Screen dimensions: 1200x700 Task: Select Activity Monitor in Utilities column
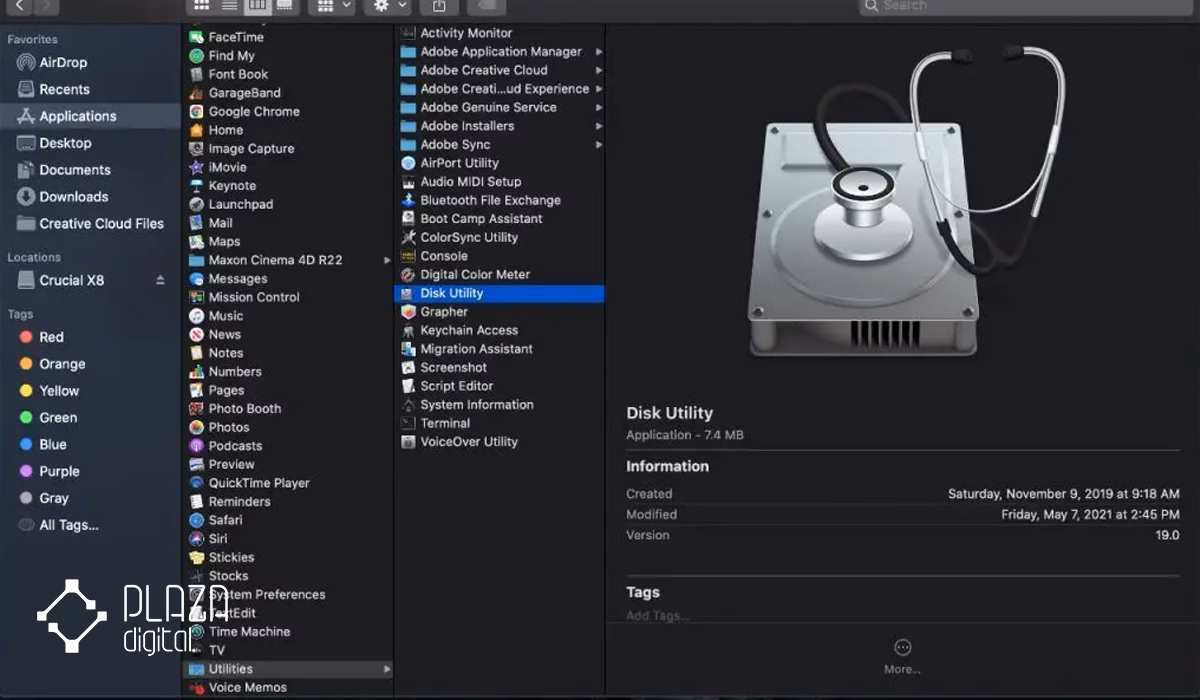click(466, 33)
